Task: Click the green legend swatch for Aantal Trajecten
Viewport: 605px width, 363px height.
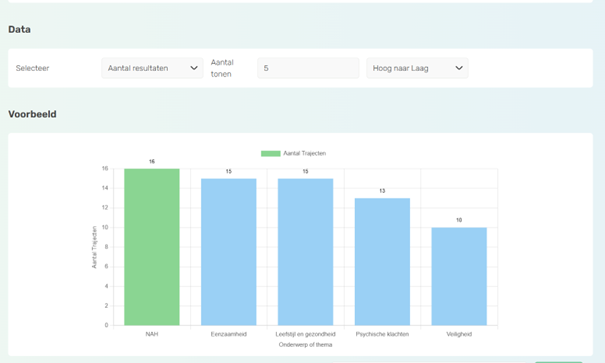Action: coord(270,154)
